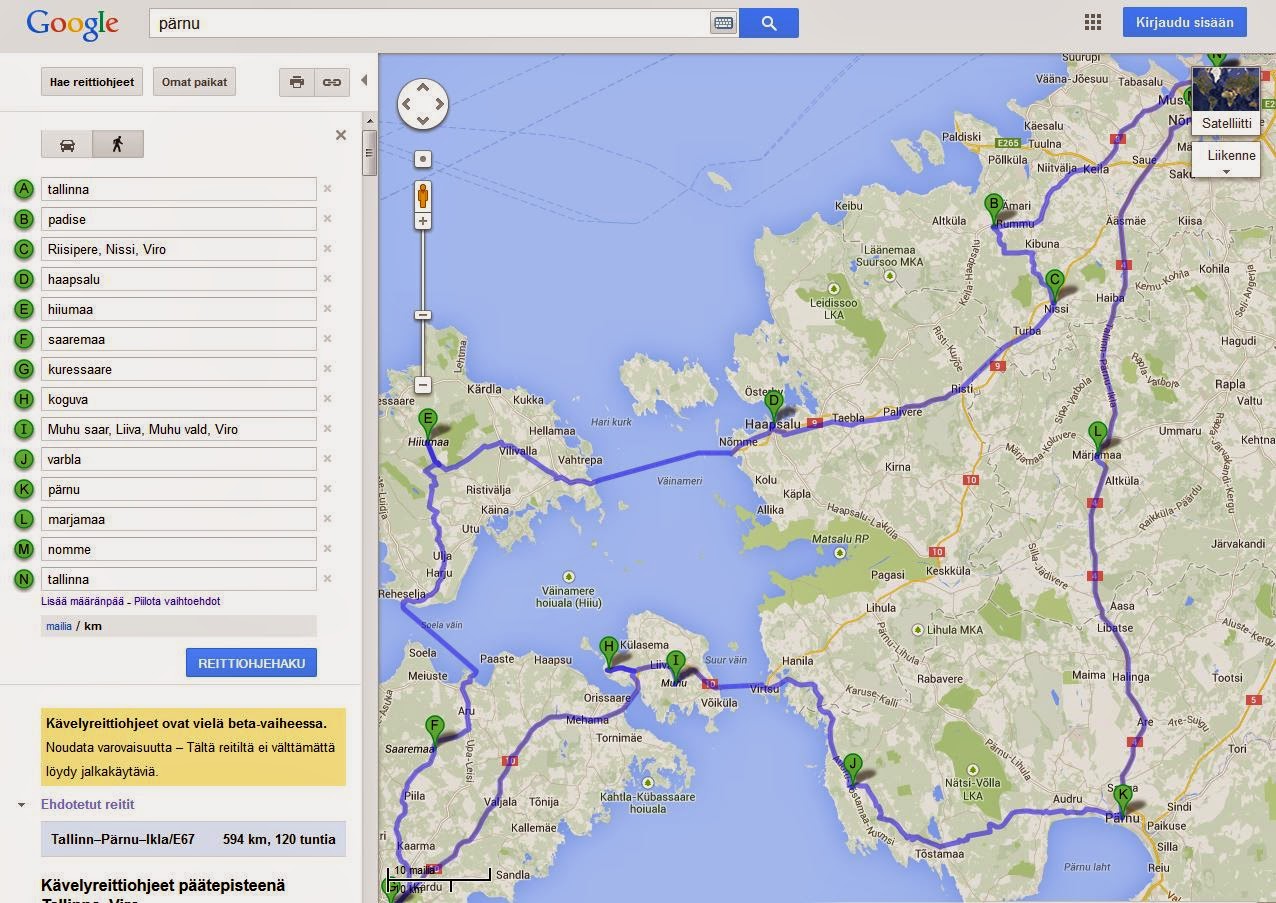Click Omat paikat button
Image resolution: width=1276 pixels, height=903 pixels.
tap(194, 82)
